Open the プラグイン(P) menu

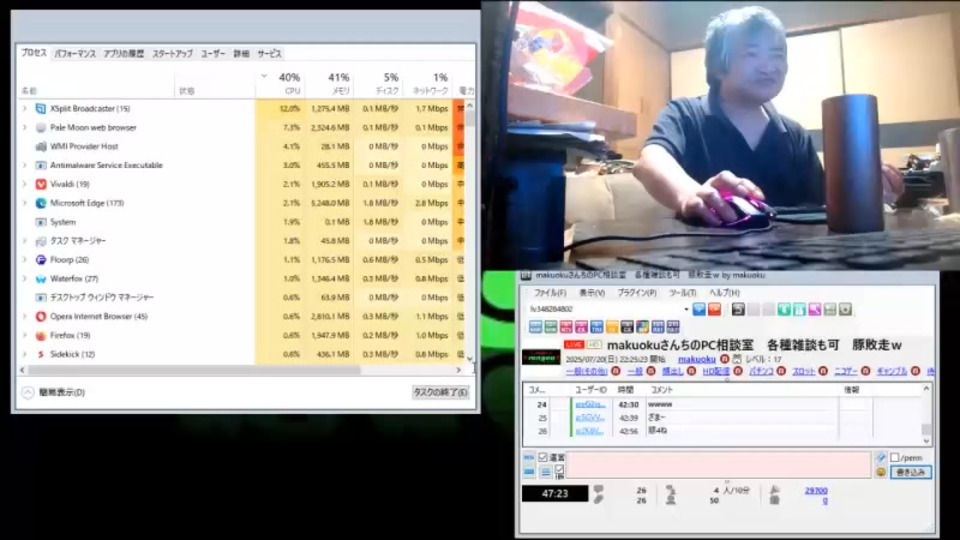[637, 293]
